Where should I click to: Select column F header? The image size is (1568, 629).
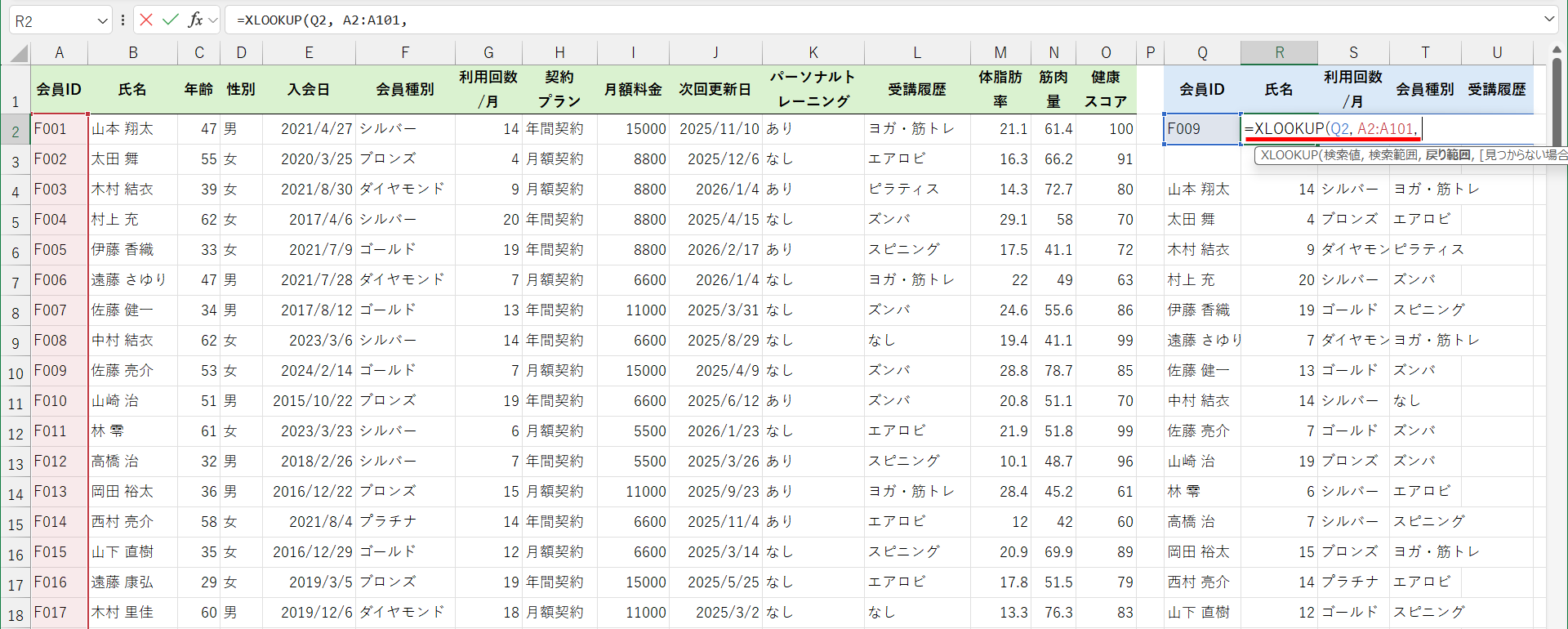pos(405,53)
